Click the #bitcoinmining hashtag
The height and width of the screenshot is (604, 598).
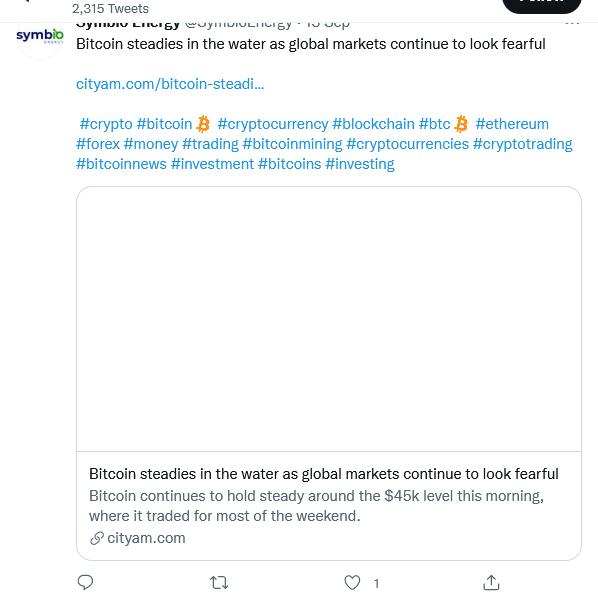point(292,144)
